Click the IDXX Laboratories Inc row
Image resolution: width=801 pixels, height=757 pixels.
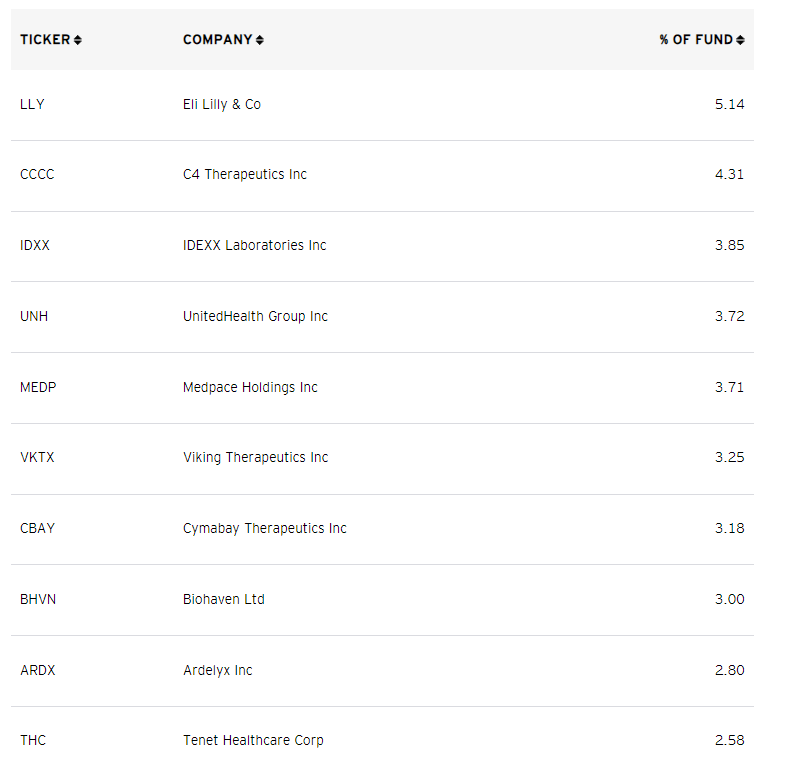click(x=253, y=245)
